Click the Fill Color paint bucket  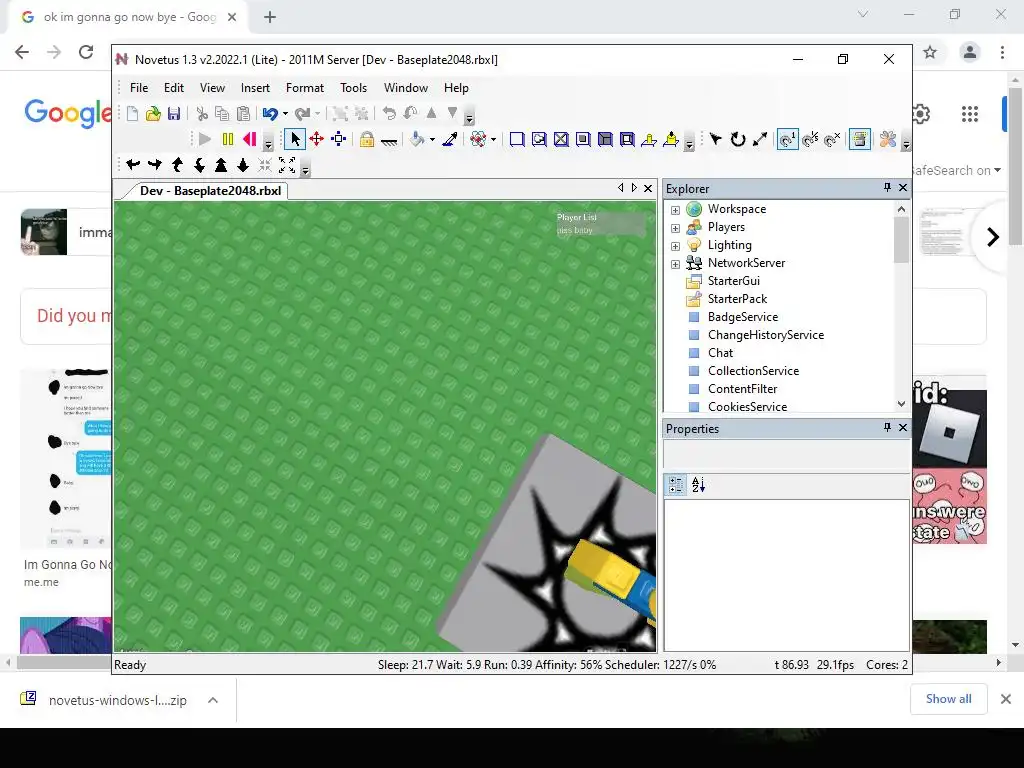417,139
